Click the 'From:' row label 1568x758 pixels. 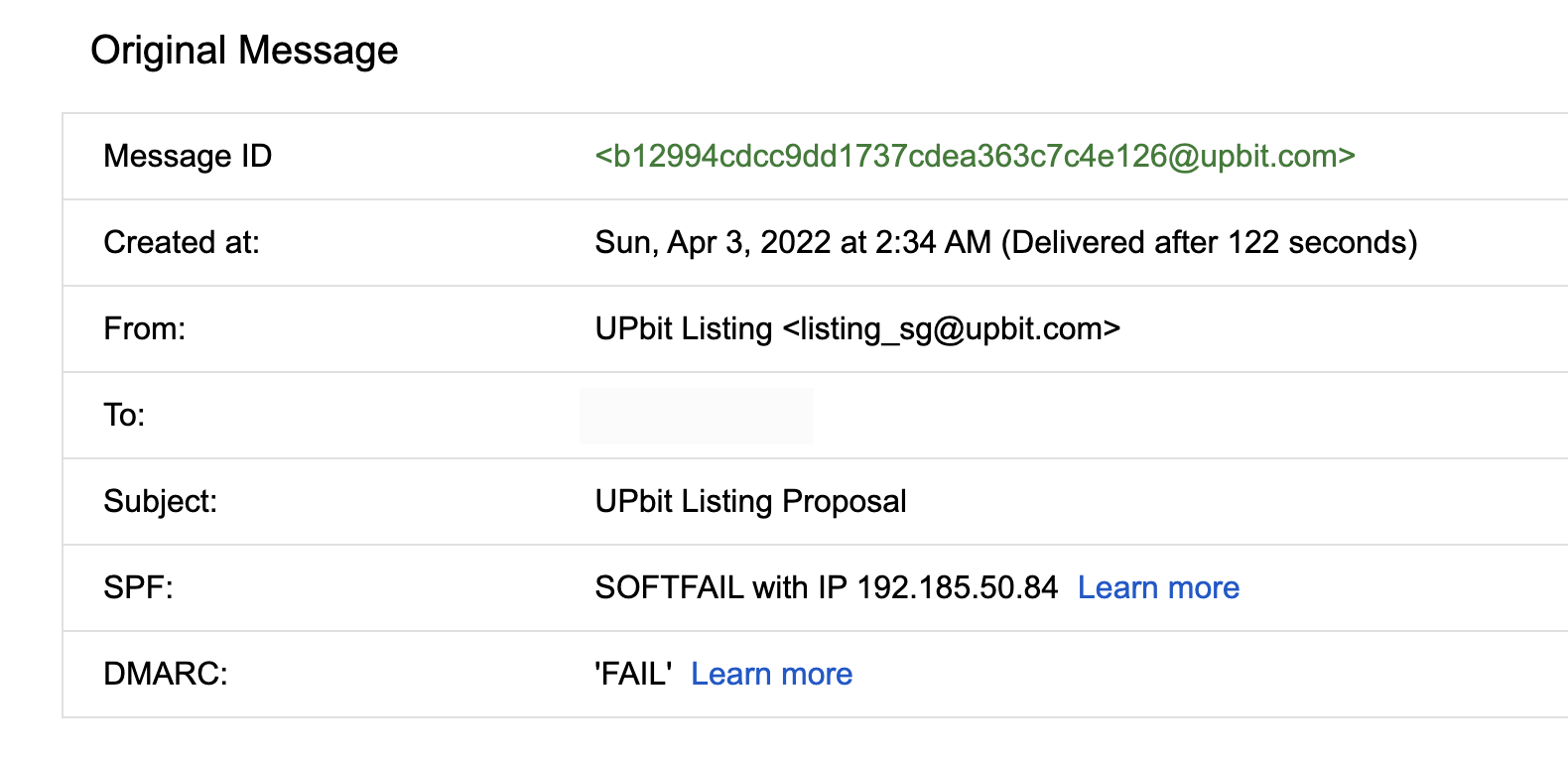tap(145, 329)
